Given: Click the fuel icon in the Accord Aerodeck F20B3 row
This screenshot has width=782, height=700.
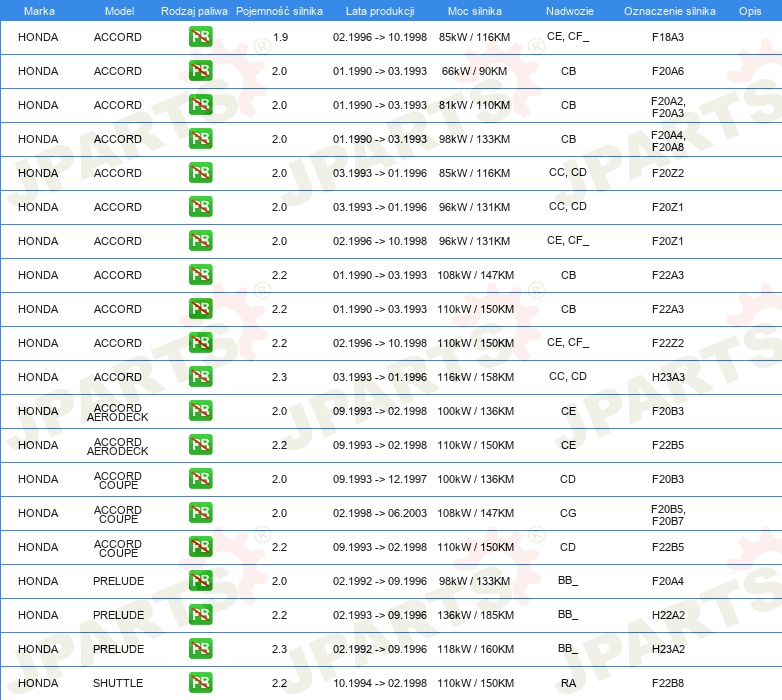Looking at the screenshot, I should (200, 411).
